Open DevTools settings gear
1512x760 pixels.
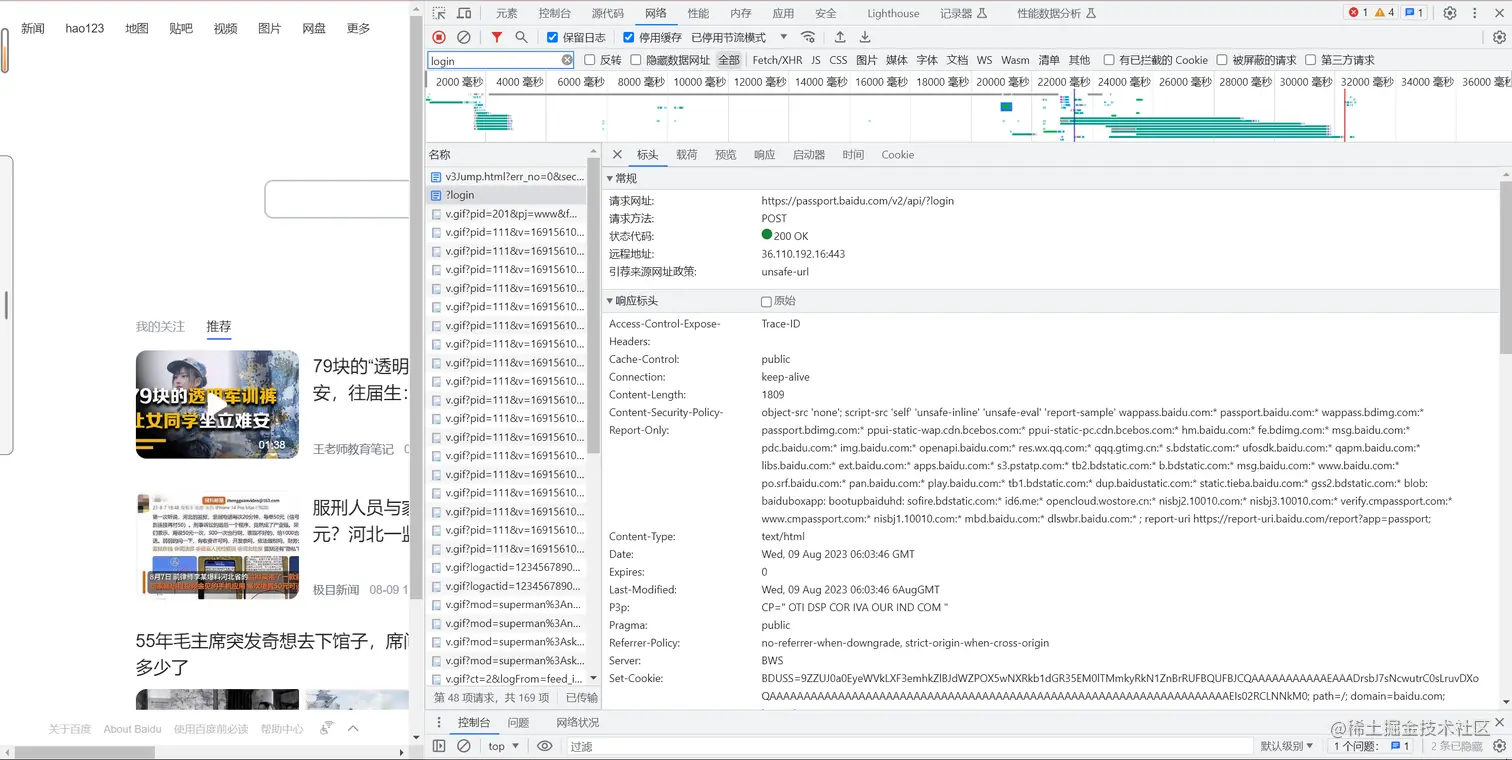click(x=1450, y=13)
